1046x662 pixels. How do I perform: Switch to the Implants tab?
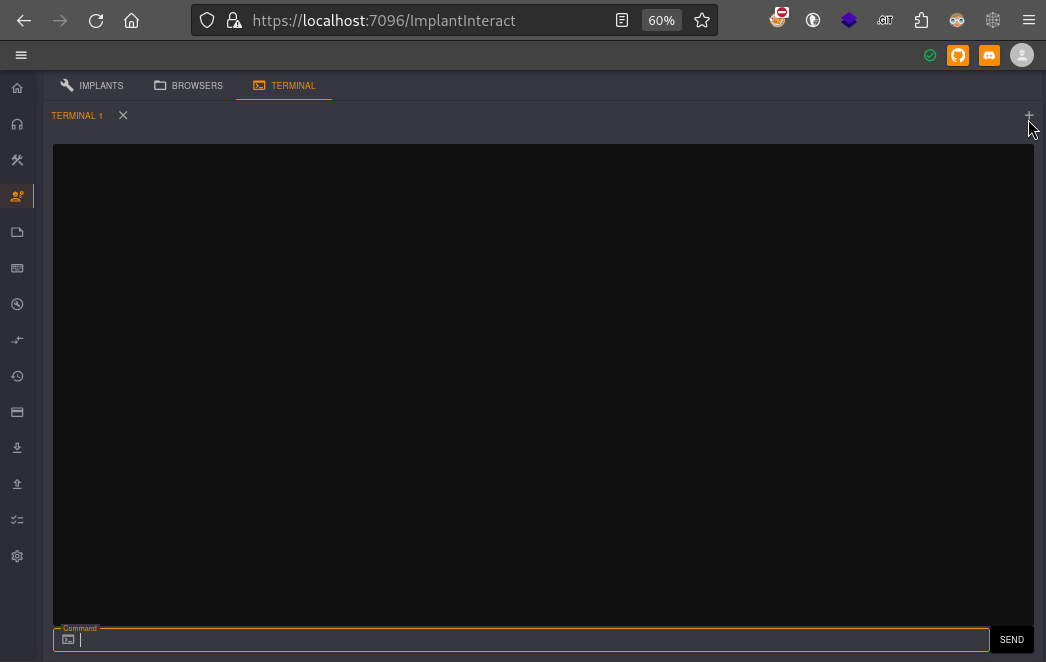click(x=92, y=86)
